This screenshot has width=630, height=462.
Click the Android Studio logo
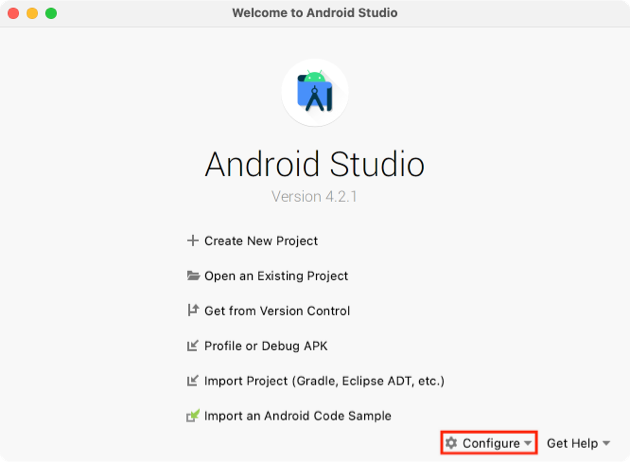coord(315,93)
